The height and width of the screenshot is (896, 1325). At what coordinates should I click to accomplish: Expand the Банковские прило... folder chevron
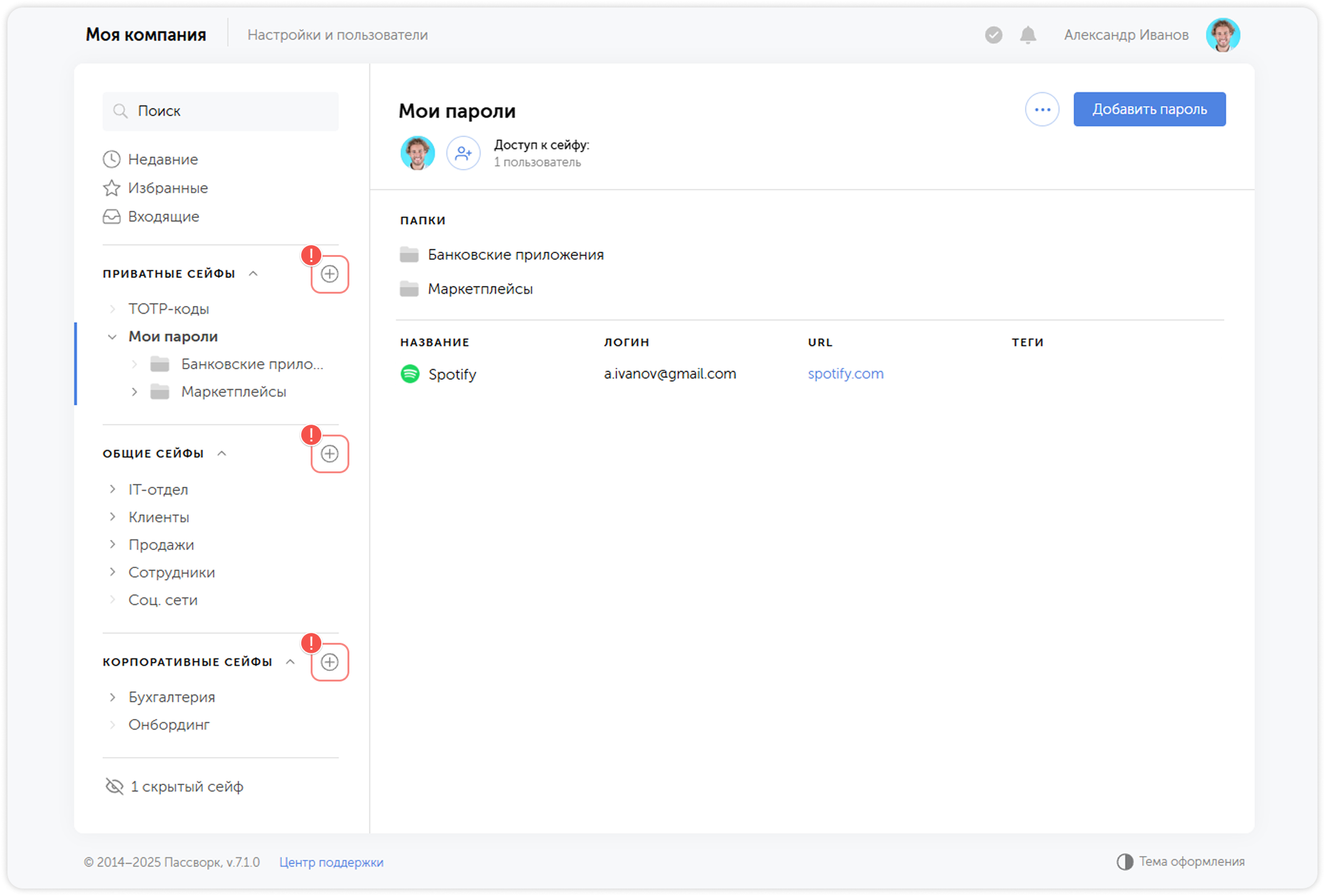[x=134, y=364]
